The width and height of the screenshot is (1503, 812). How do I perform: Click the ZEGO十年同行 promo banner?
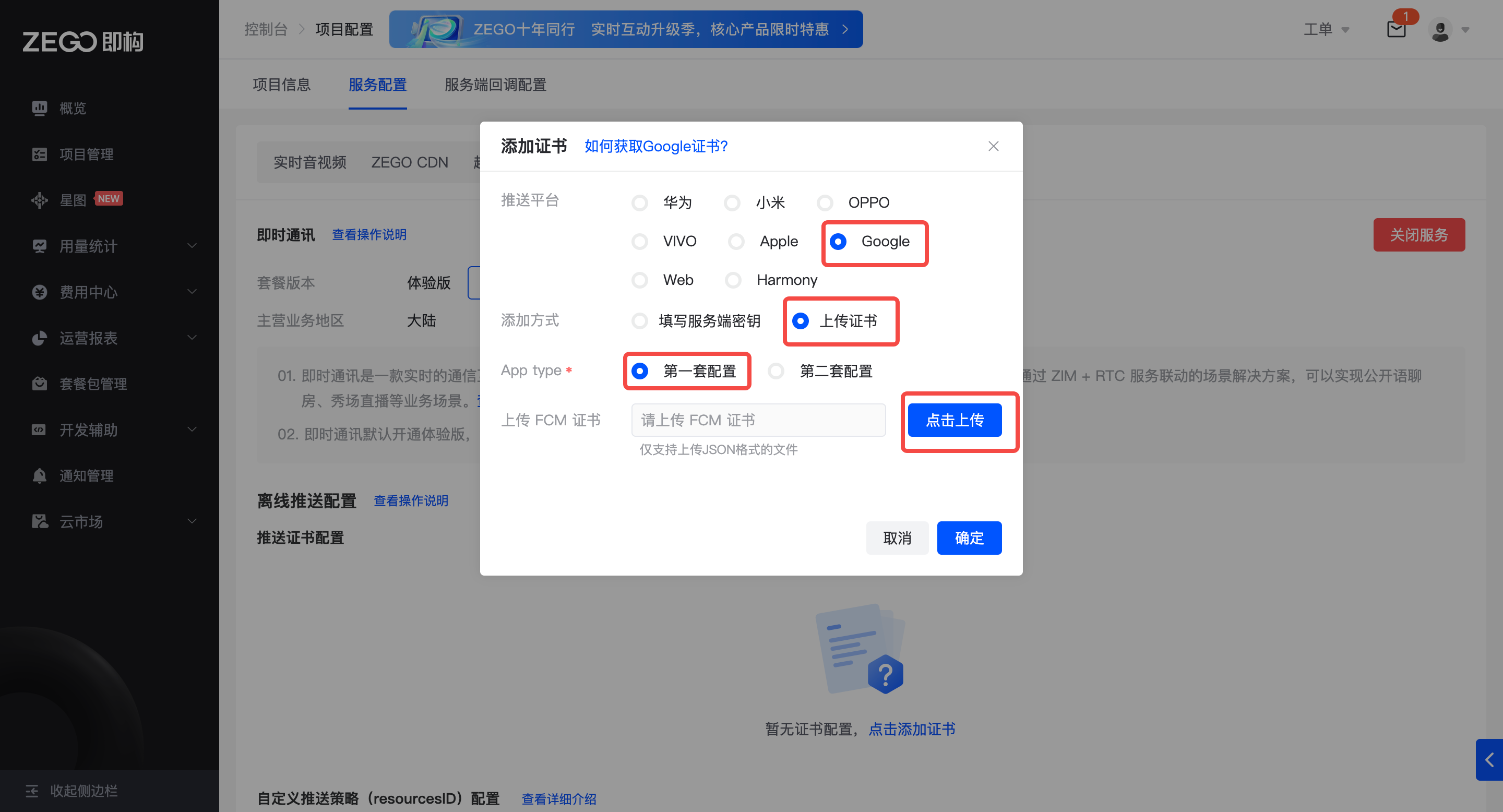(626, 29)
